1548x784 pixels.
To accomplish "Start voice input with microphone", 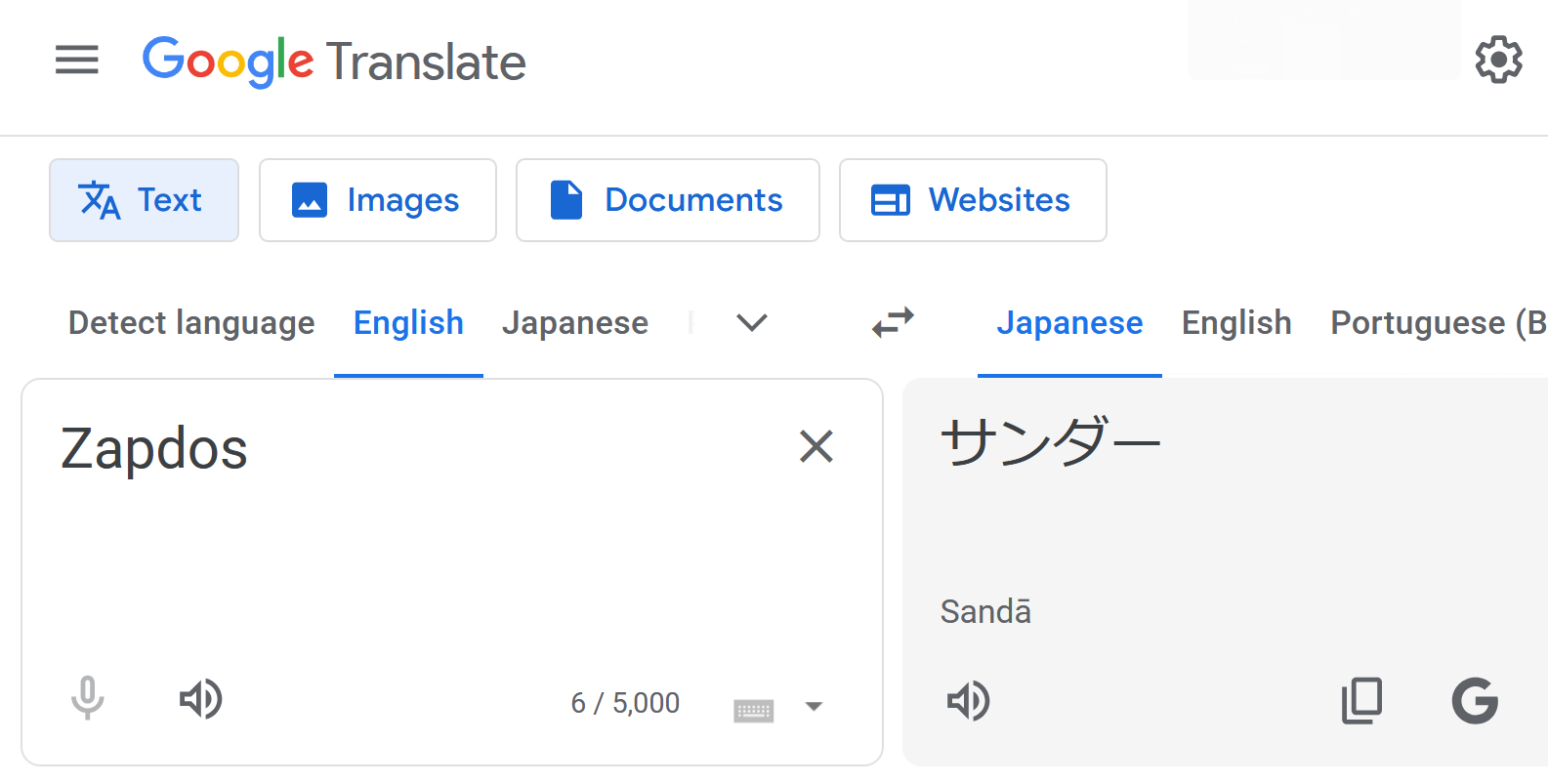I will point(88,699).
